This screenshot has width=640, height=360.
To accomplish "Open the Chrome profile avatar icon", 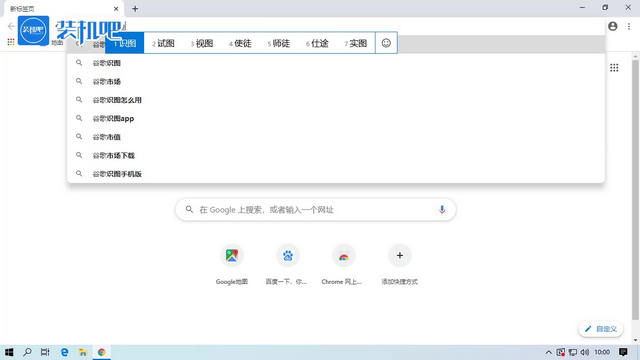I will (x=613, y=26).
